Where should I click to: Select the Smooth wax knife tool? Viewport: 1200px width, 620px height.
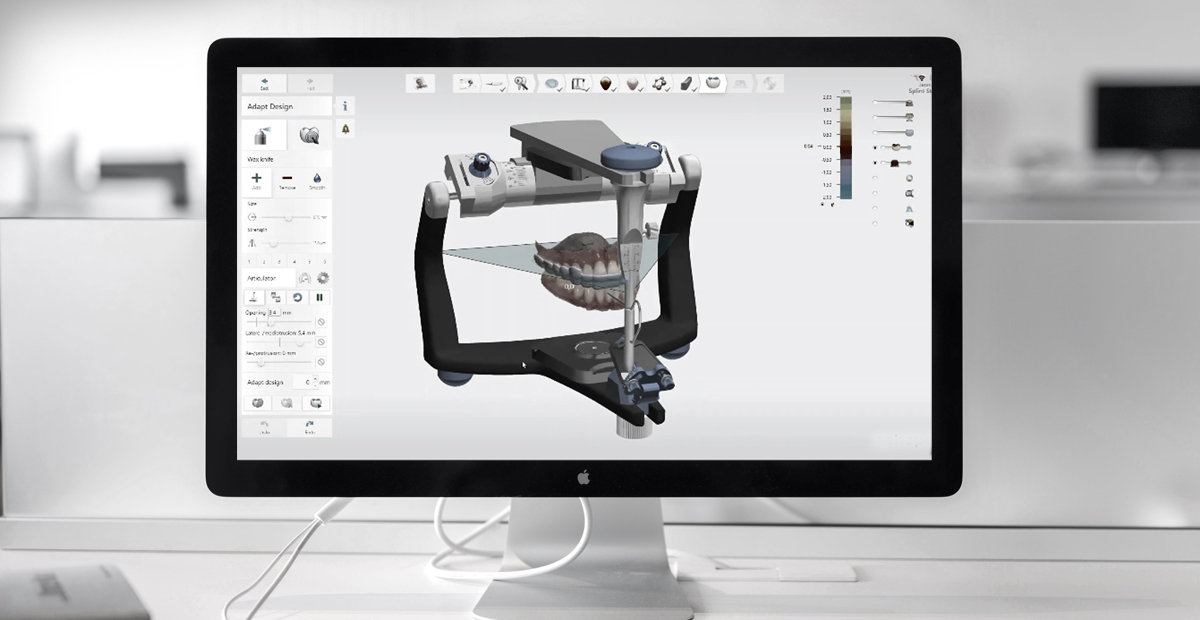coord(316,181)
